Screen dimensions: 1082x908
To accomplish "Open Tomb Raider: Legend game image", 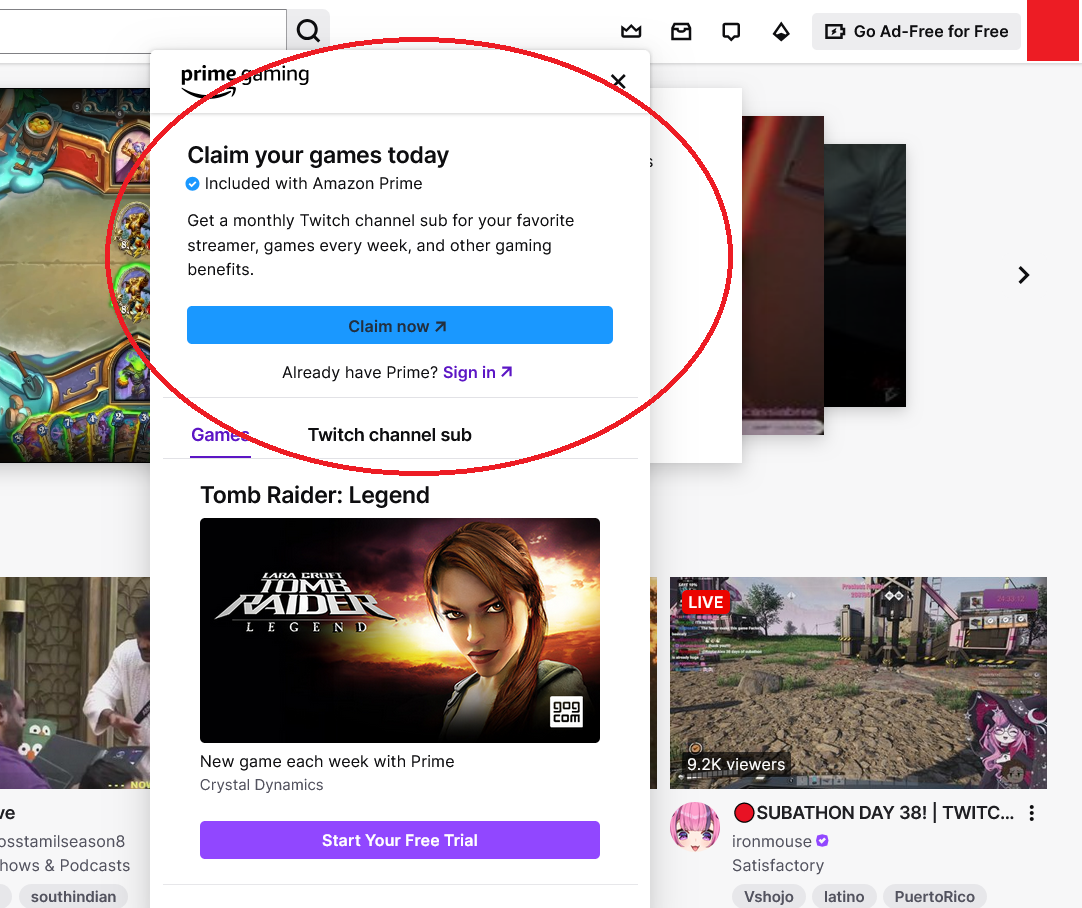I will point(399,630).
